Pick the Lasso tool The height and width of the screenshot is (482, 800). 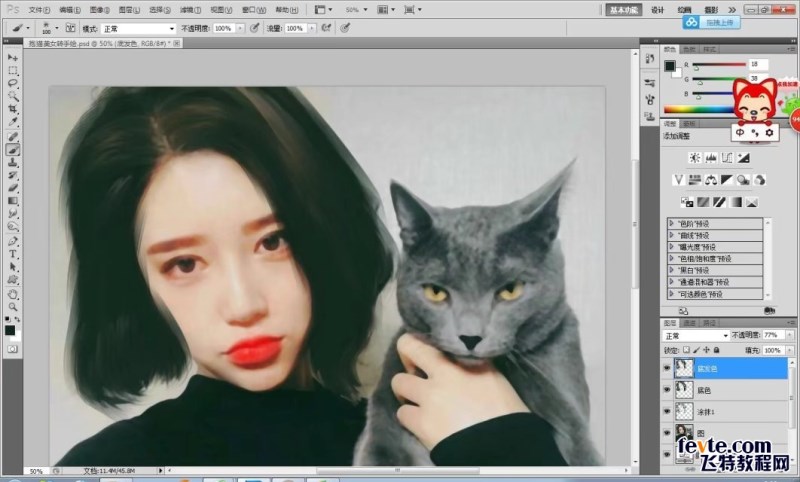12,84
